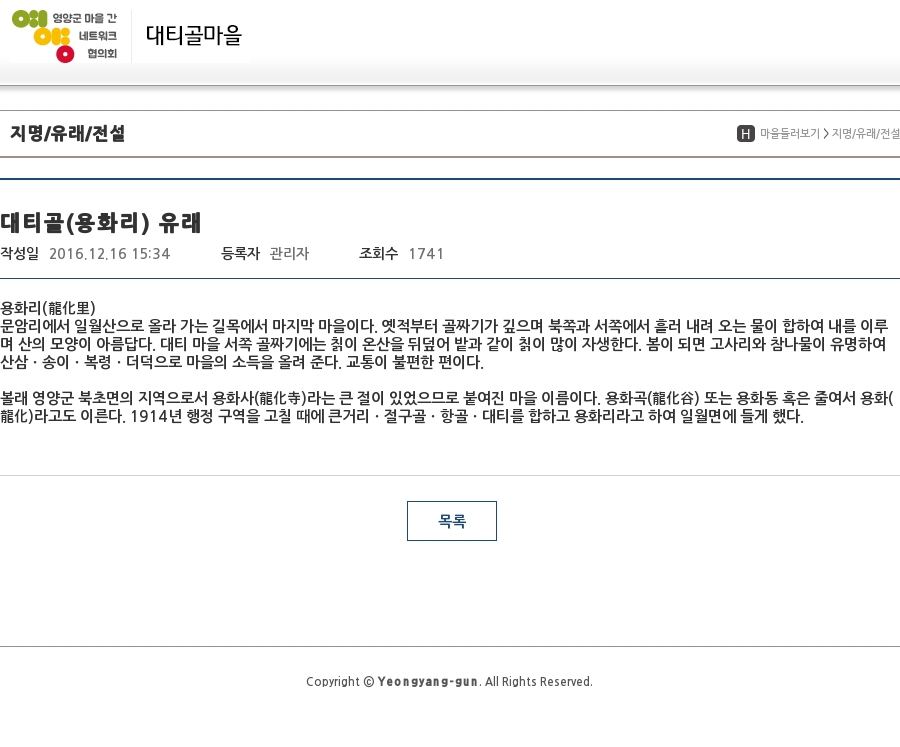Image resolution: width=900 pixels, height=747 pixels.
Task: Click the breadcrumb chevron arrow separator
Action: pyautogui.click(x=826, y=134)
